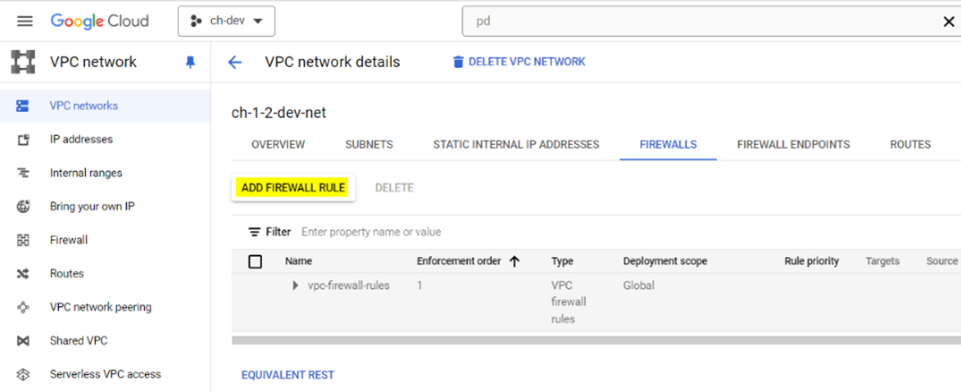The height and width of the screenshot is (392, 961).
Task: Sort by Enforcement order arrow
Action: point(514,262)
